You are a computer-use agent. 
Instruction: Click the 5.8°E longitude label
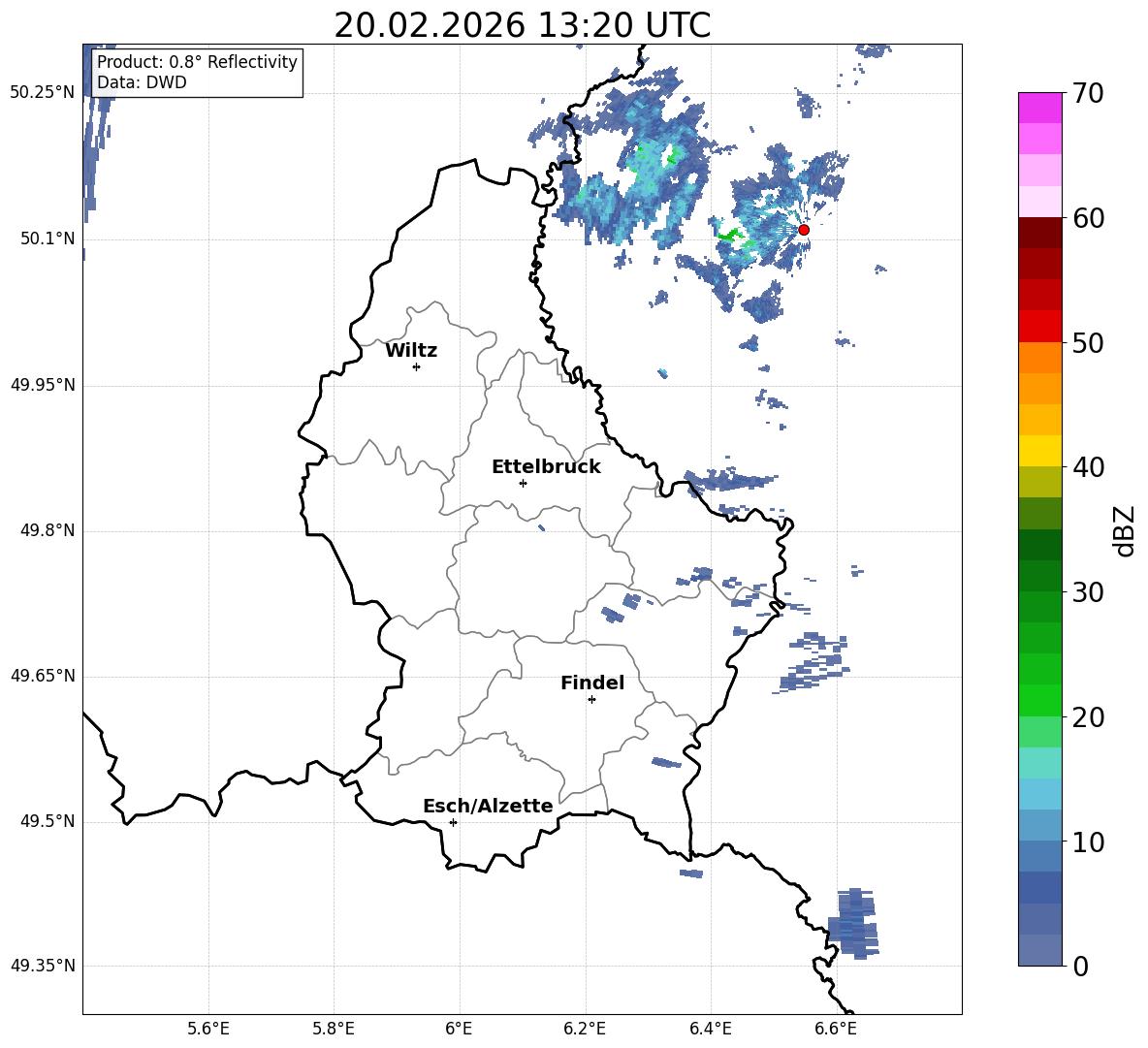click(x=334, y=1029)
